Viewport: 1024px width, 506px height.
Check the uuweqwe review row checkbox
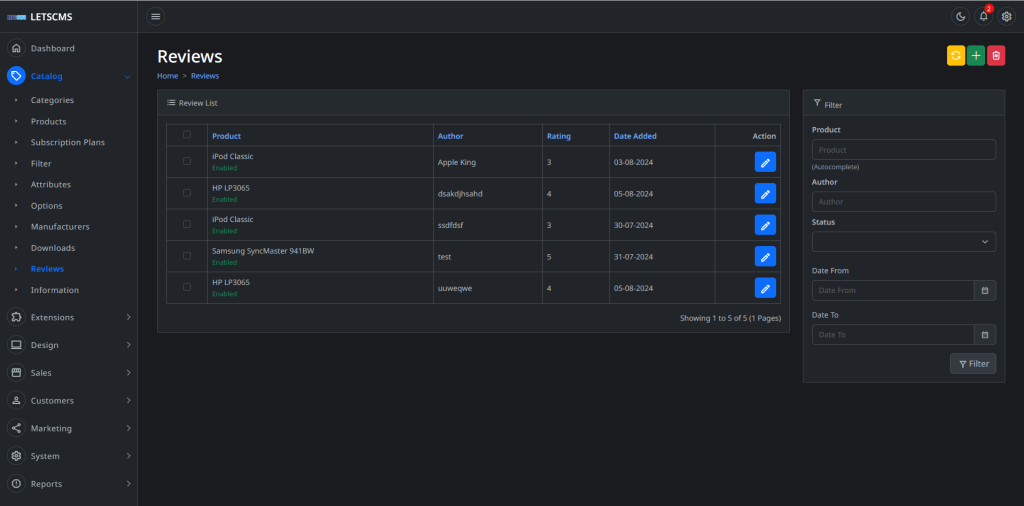187,287
